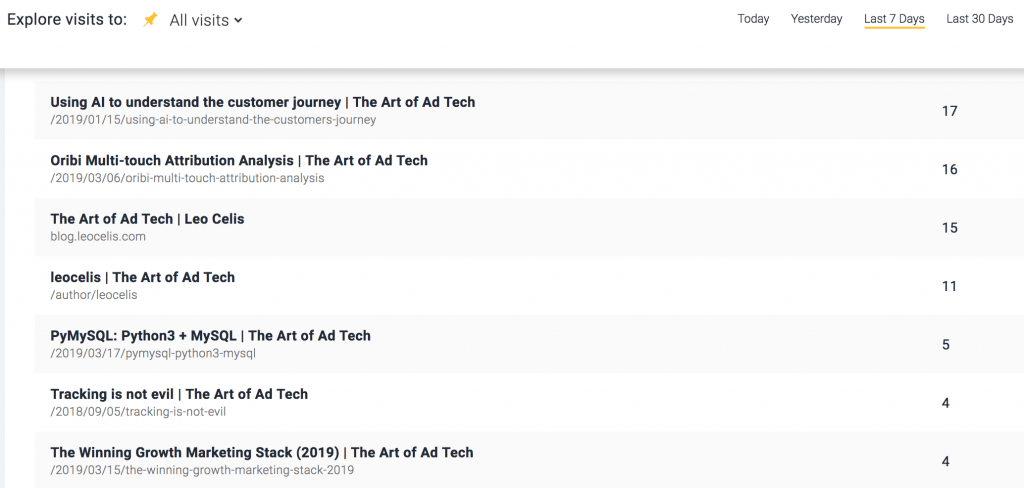The width and height of the screenshot is (1024, 488).
Task: Open PyMySQL: Python3 + MySQL page row
Action: (x=529, y=344)
